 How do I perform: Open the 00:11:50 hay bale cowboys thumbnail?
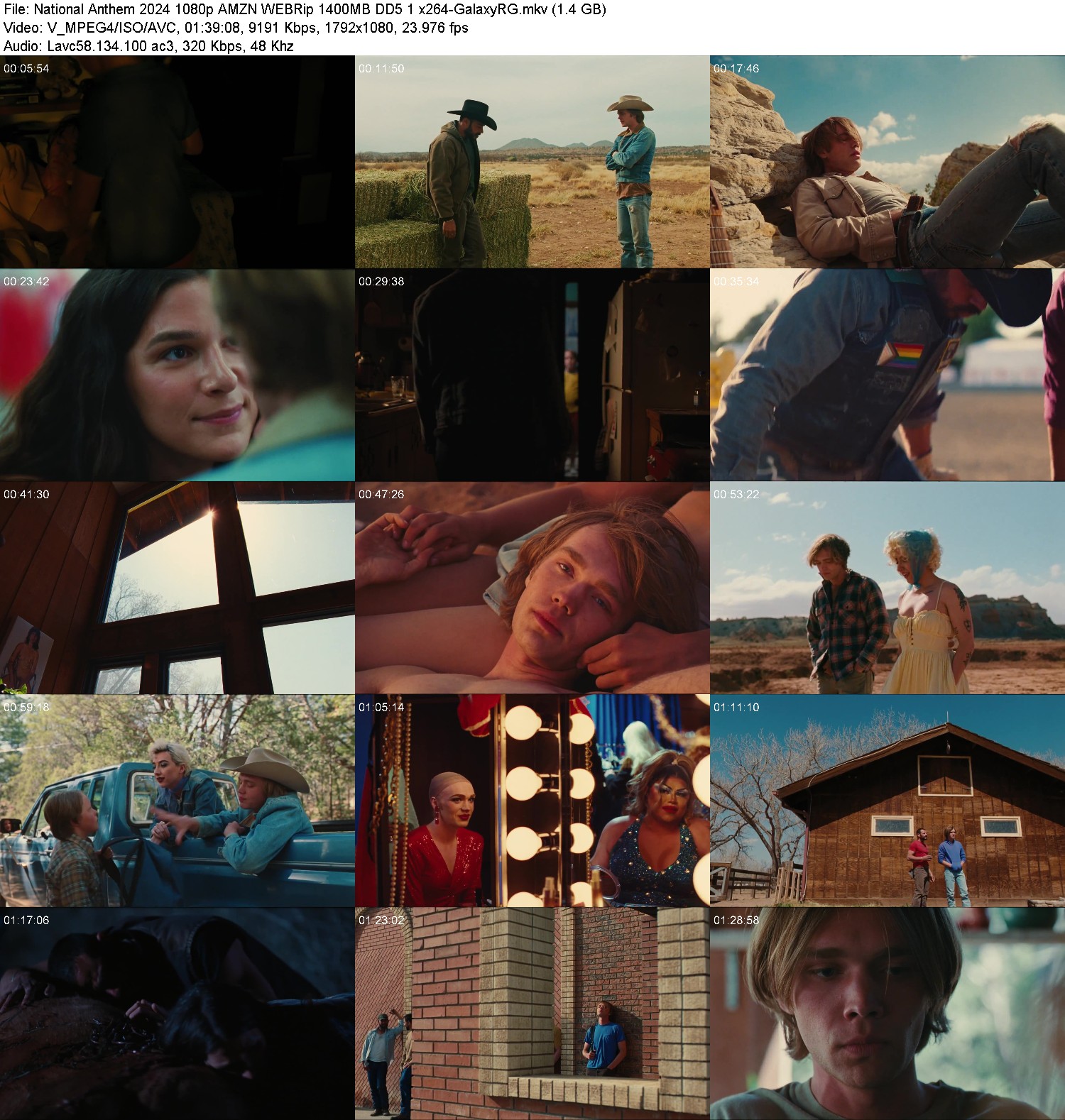point(532,162)
